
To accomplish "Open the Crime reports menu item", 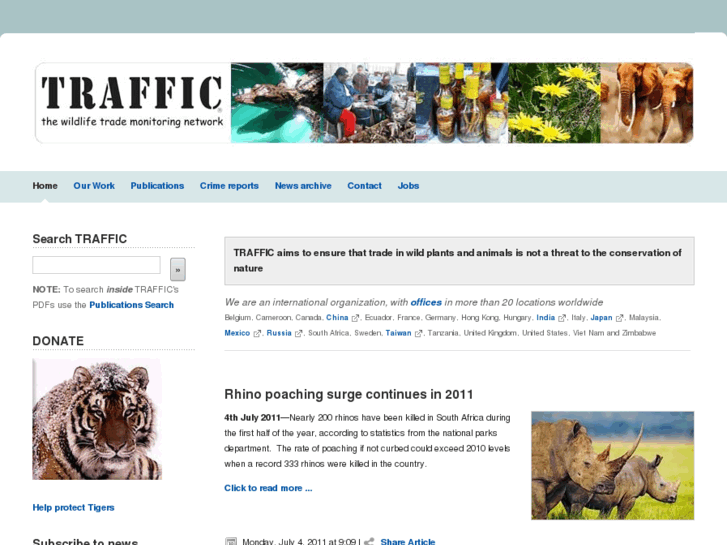I will click(x=229, y=186).
